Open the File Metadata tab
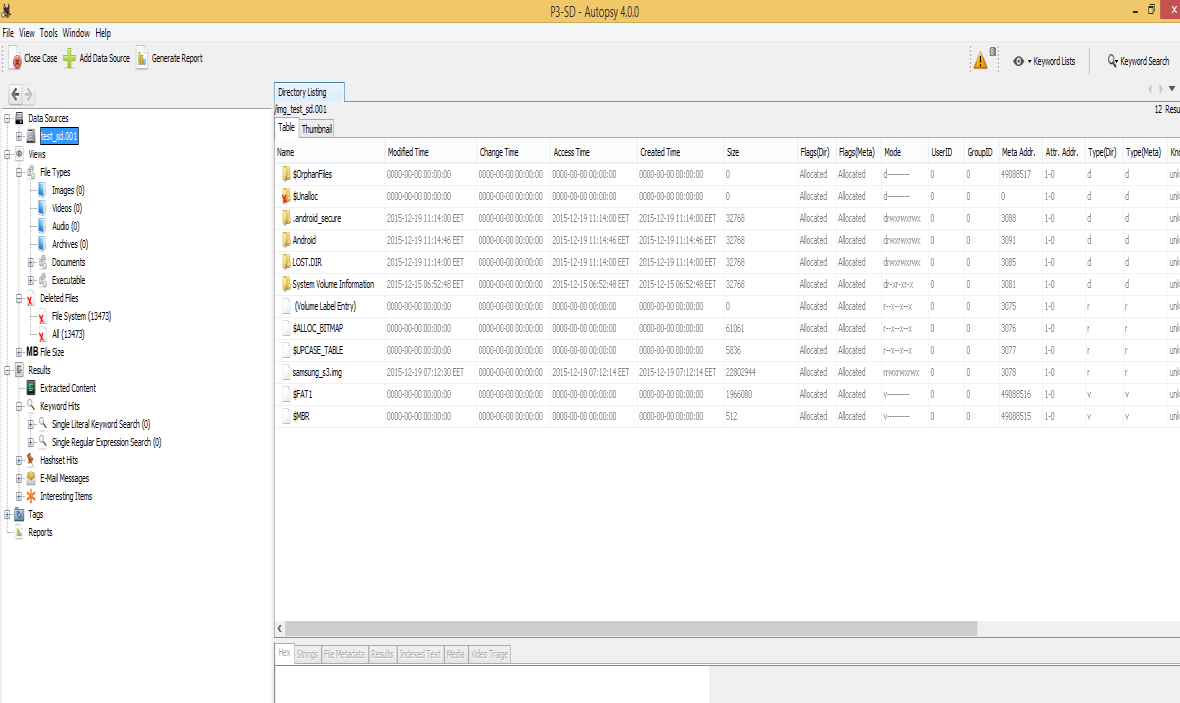Image resolution: width=1180 pixels, height=703 pixels. [x=344, y=654]
